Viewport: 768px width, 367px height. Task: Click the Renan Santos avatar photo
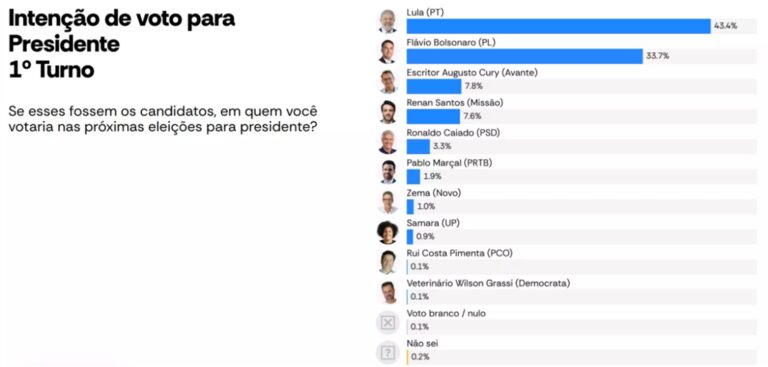pos(387,112)
